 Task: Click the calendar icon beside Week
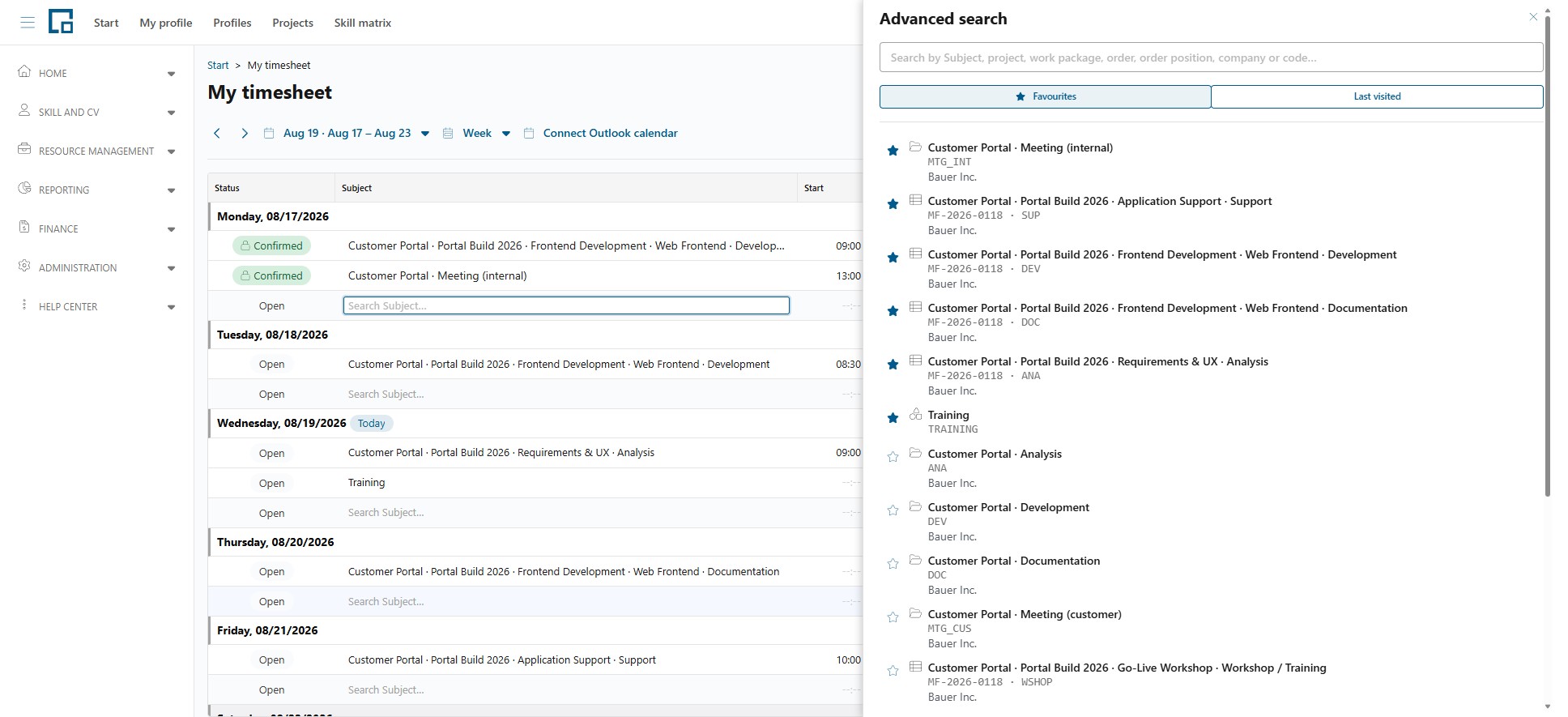pyautogui.click(x=448, y=133)
